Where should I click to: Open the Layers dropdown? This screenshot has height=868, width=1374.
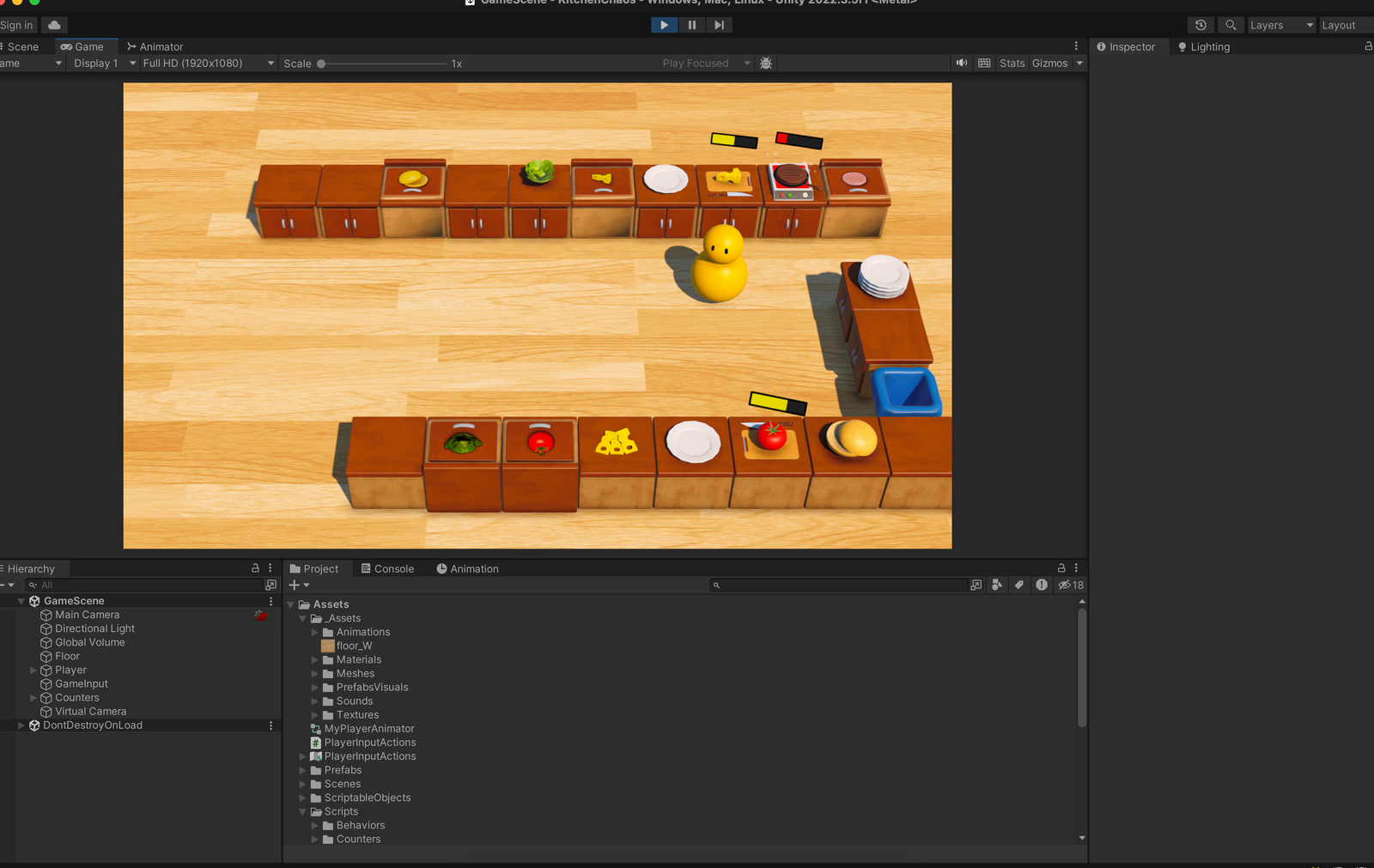coord(1281,25)
